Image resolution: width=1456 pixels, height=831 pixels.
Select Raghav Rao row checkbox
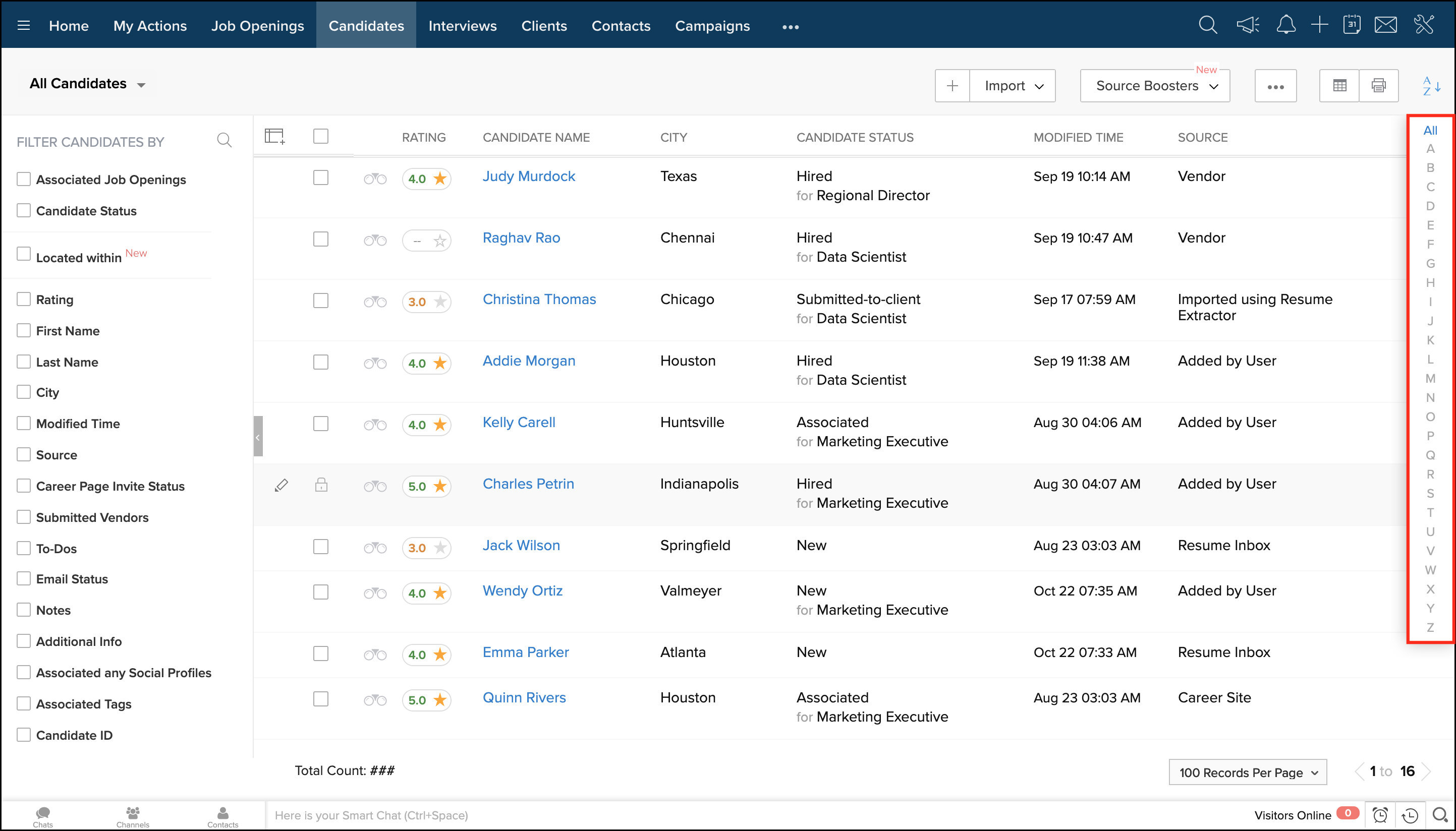pos(321,239)
